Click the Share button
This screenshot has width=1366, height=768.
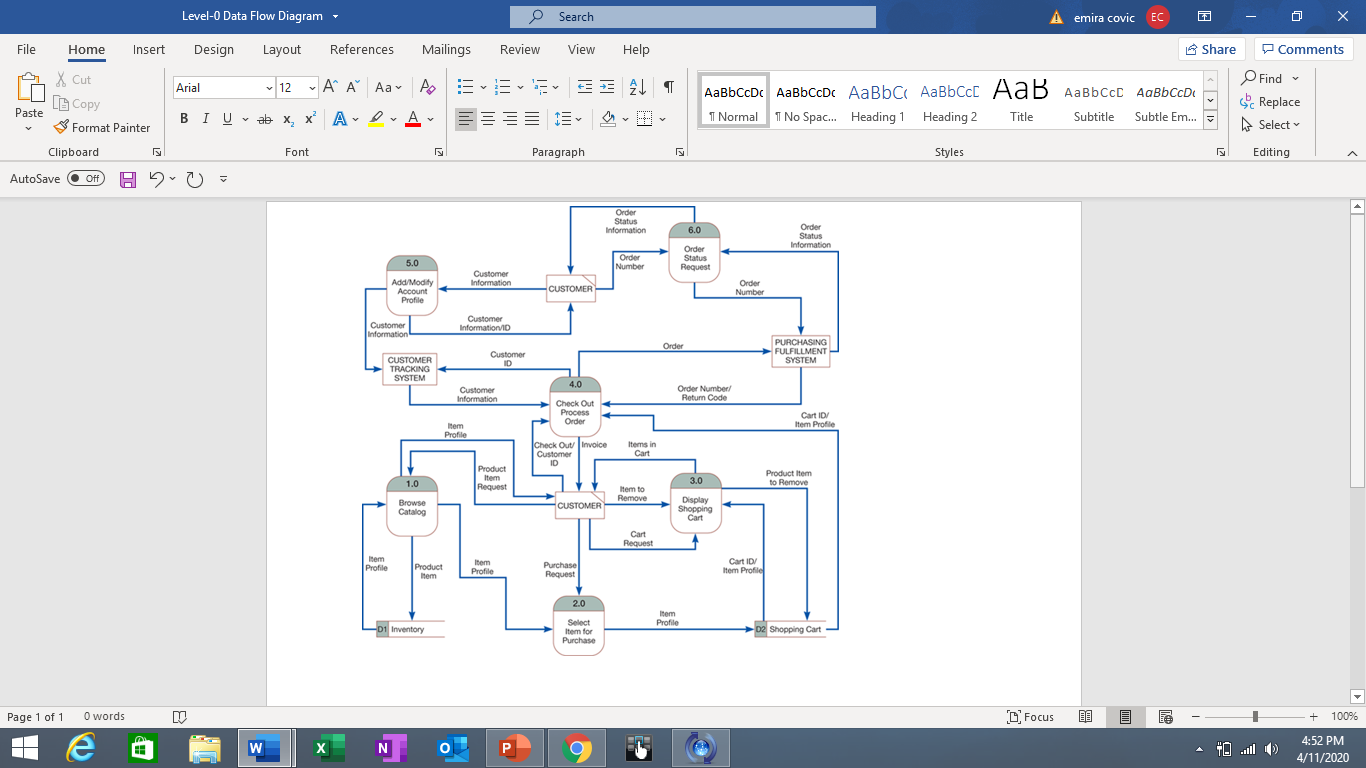(x=1210, y=49)
